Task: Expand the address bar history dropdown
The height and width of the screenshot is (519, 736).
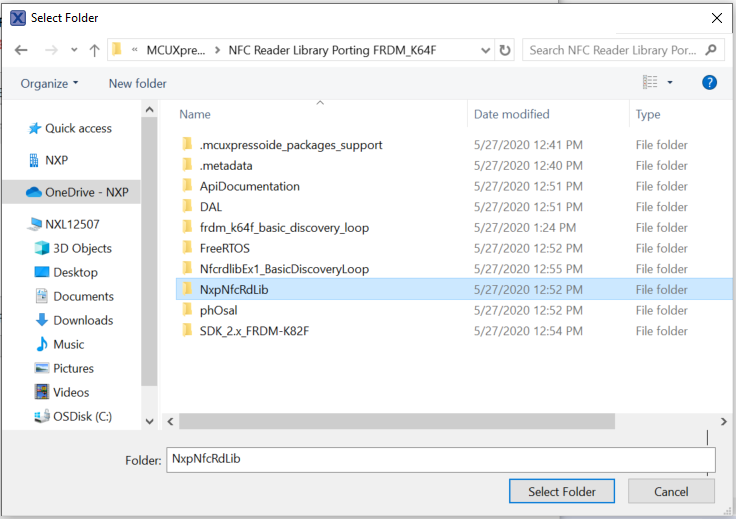Action: click(x=484, y=49)
